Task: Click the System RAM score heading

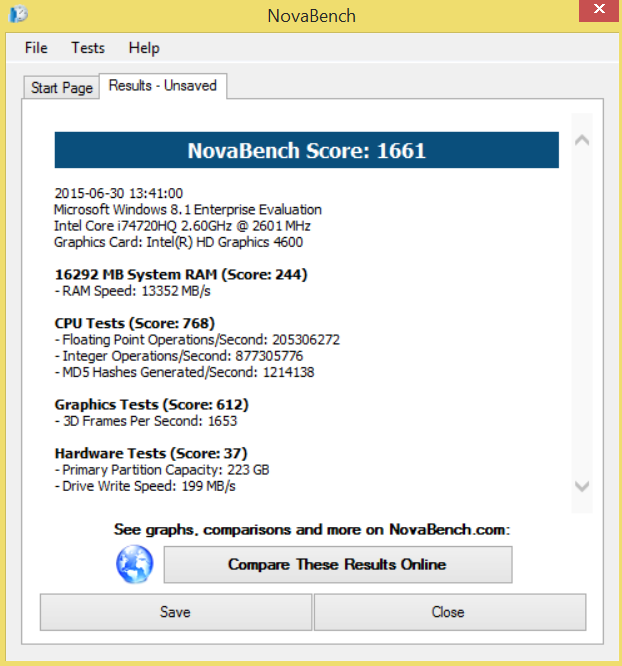Action: click(x=180, y=274)
